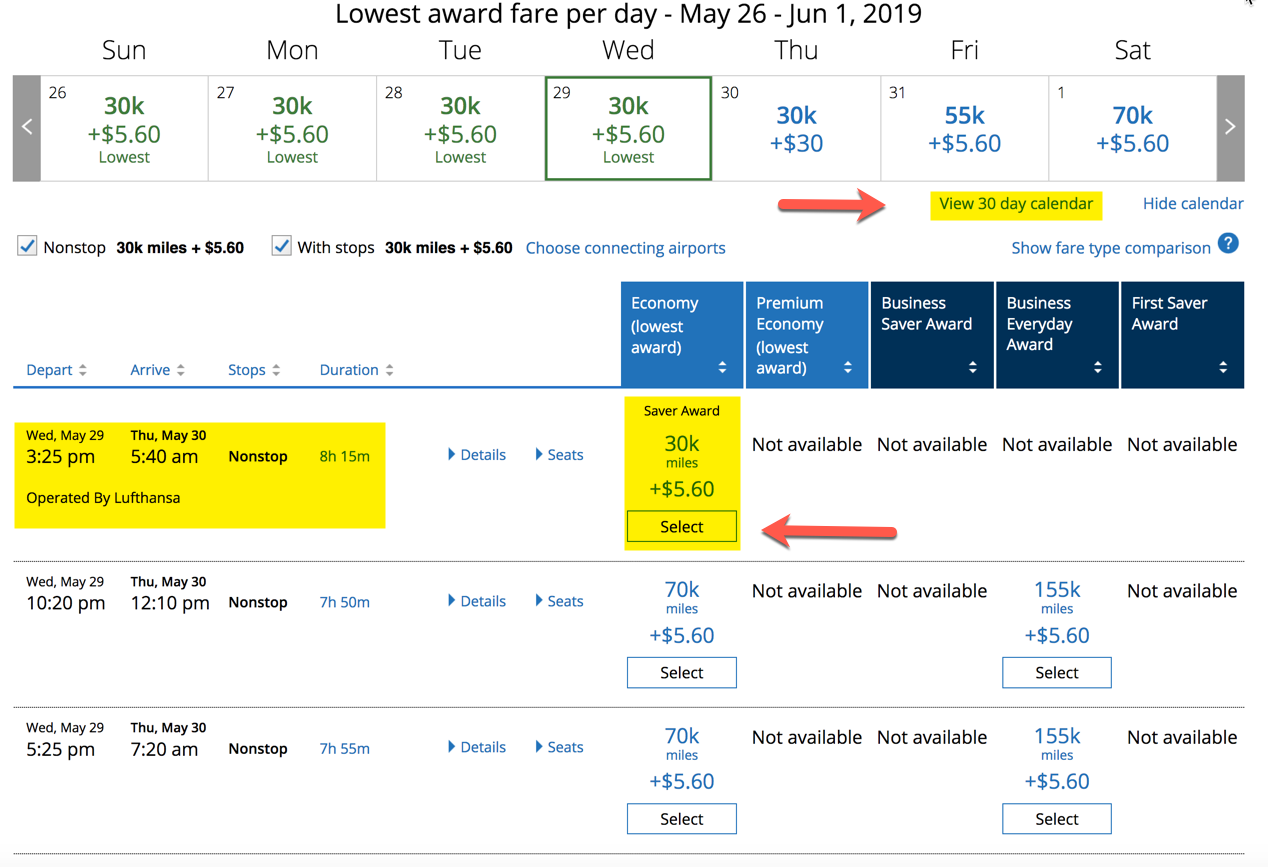This screenshot has width=1268, height=867.
Task: Uncheck the Nonstop filter checkbox
Action: [x=27, y=245]
